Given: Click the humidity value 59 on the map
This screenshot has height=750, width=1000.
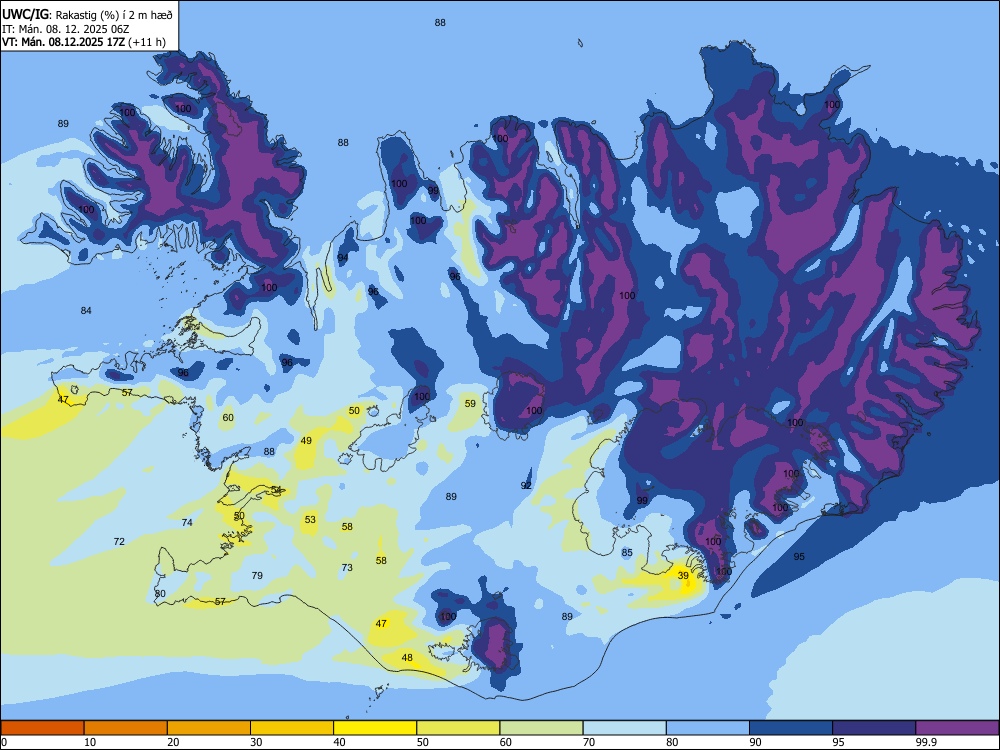Looking at the screenshot, I should tap(470, 403).
